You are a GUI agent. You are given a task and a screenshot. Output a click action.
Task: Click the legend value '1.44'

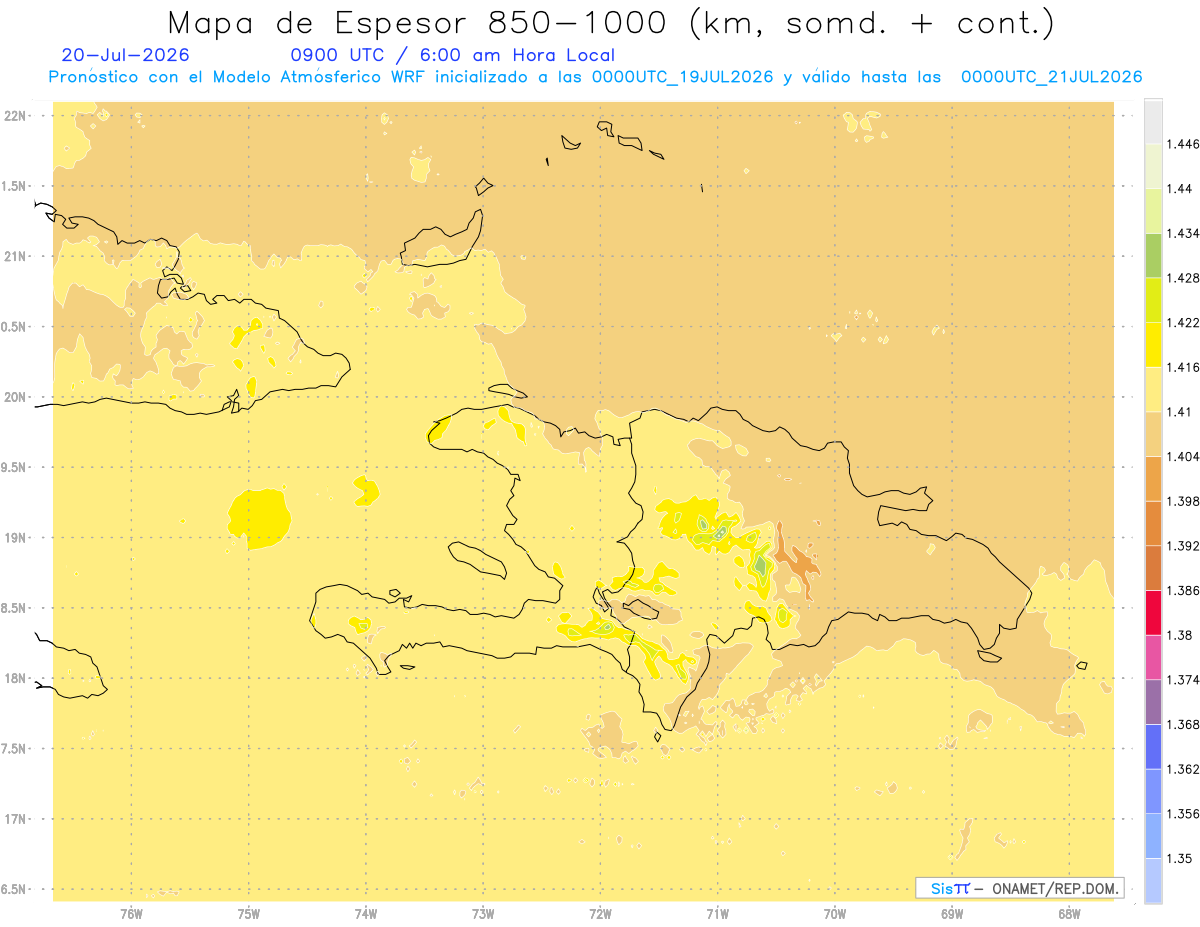1181,189
